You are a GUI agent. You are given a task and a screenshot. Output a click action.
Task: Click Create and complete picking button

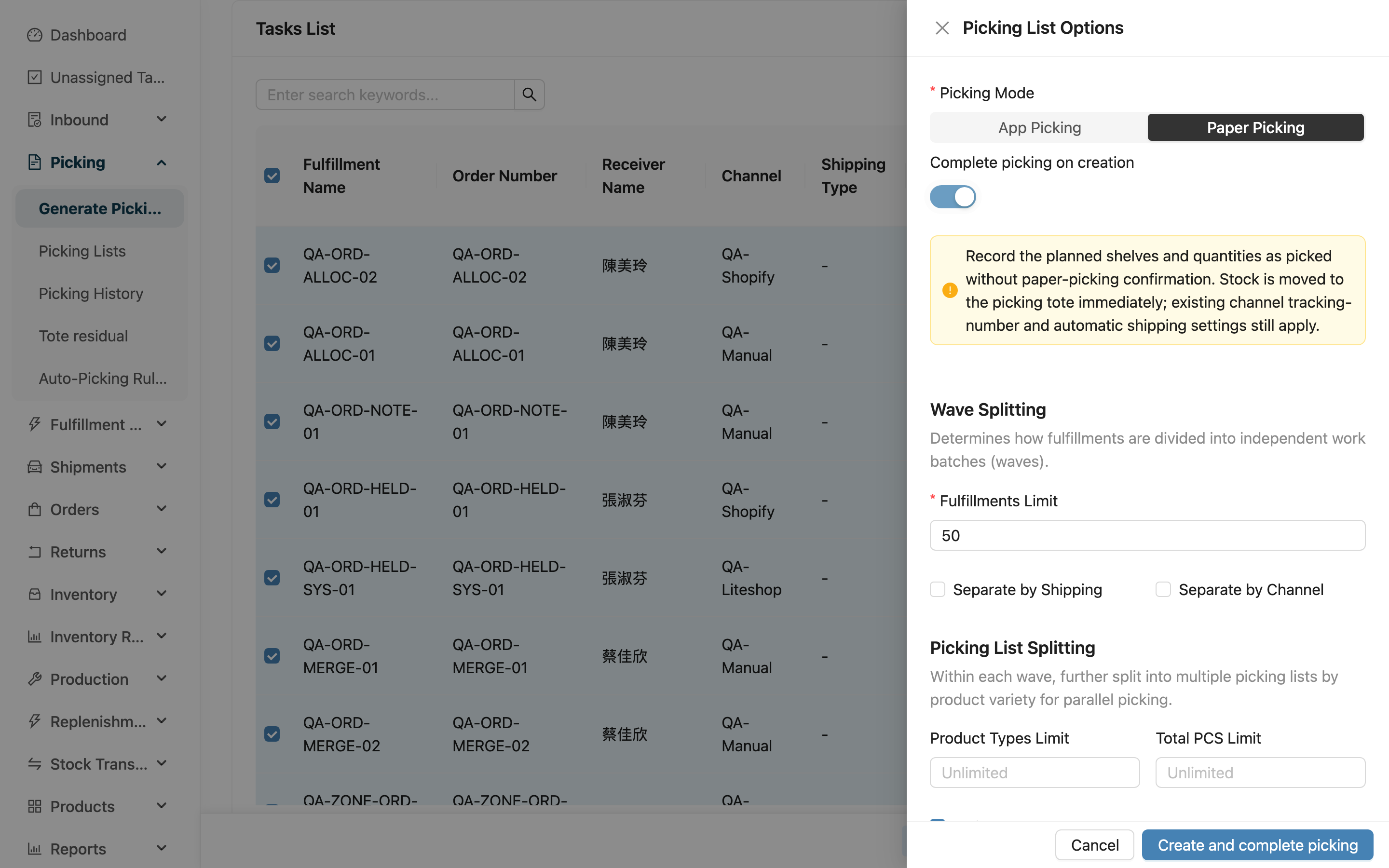click(1257, 845)
